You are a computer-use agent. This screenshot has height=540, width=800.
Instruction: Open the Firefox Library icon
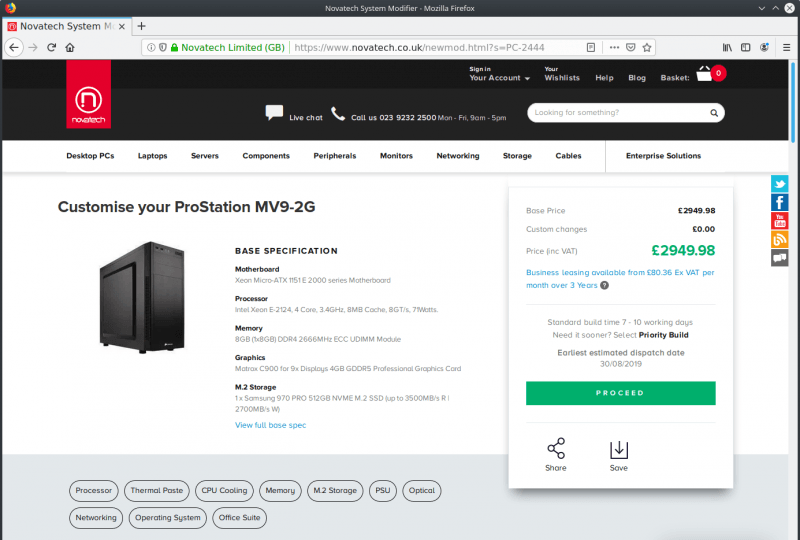tap(727, 47)
